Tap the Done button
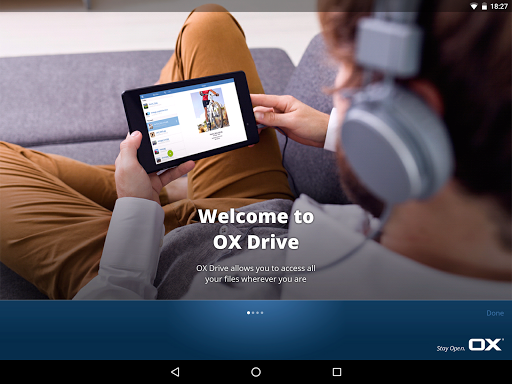 495,313
